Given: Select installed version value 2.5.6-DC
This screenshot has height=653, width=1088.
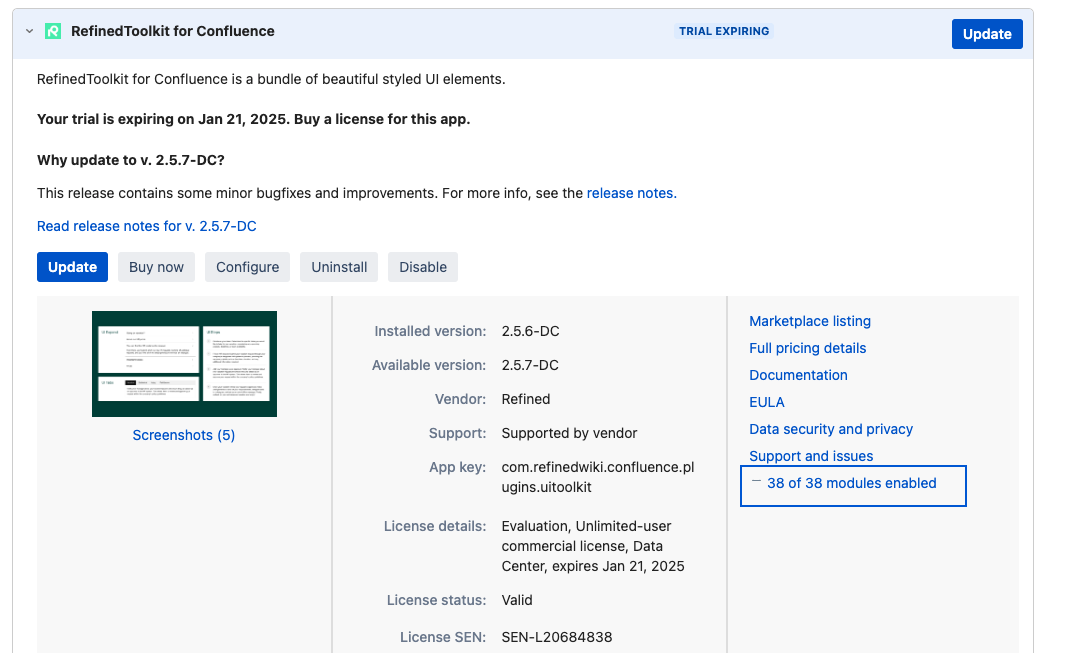Looking at the screenshot, I should 530,332.
